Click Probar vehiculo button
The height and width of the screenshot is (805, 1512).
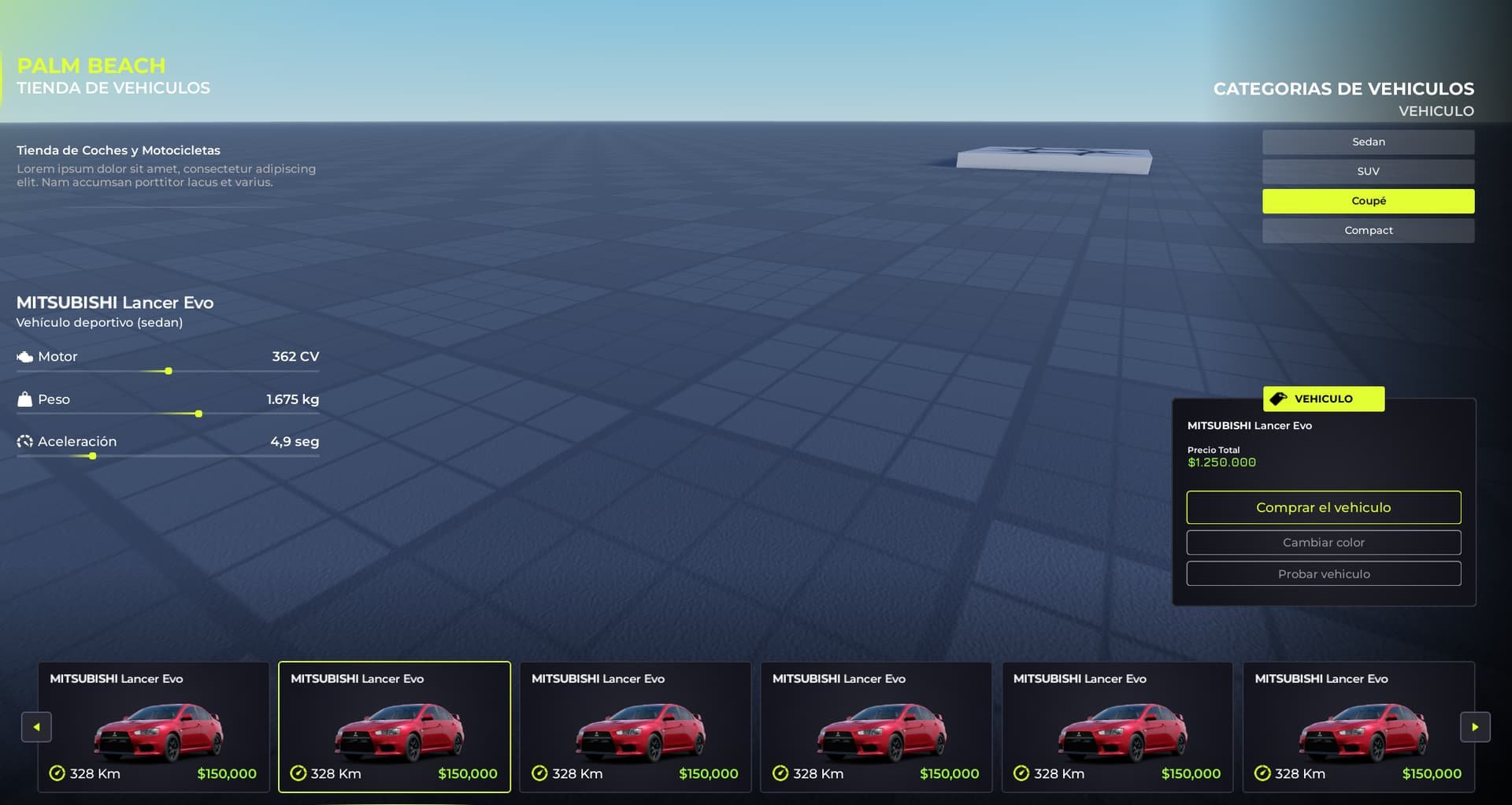coord(1324,574)
